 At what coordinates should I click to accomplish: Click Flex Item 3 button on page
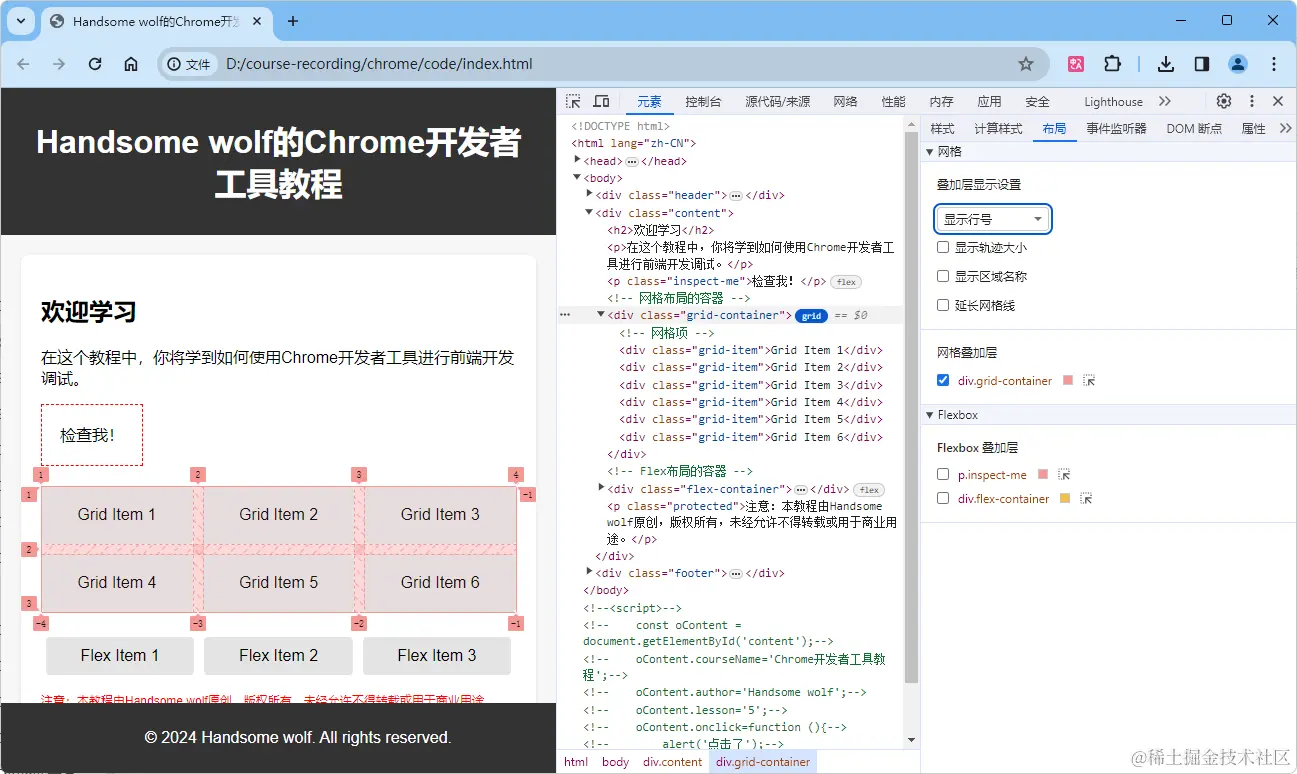tap(437, 656)
